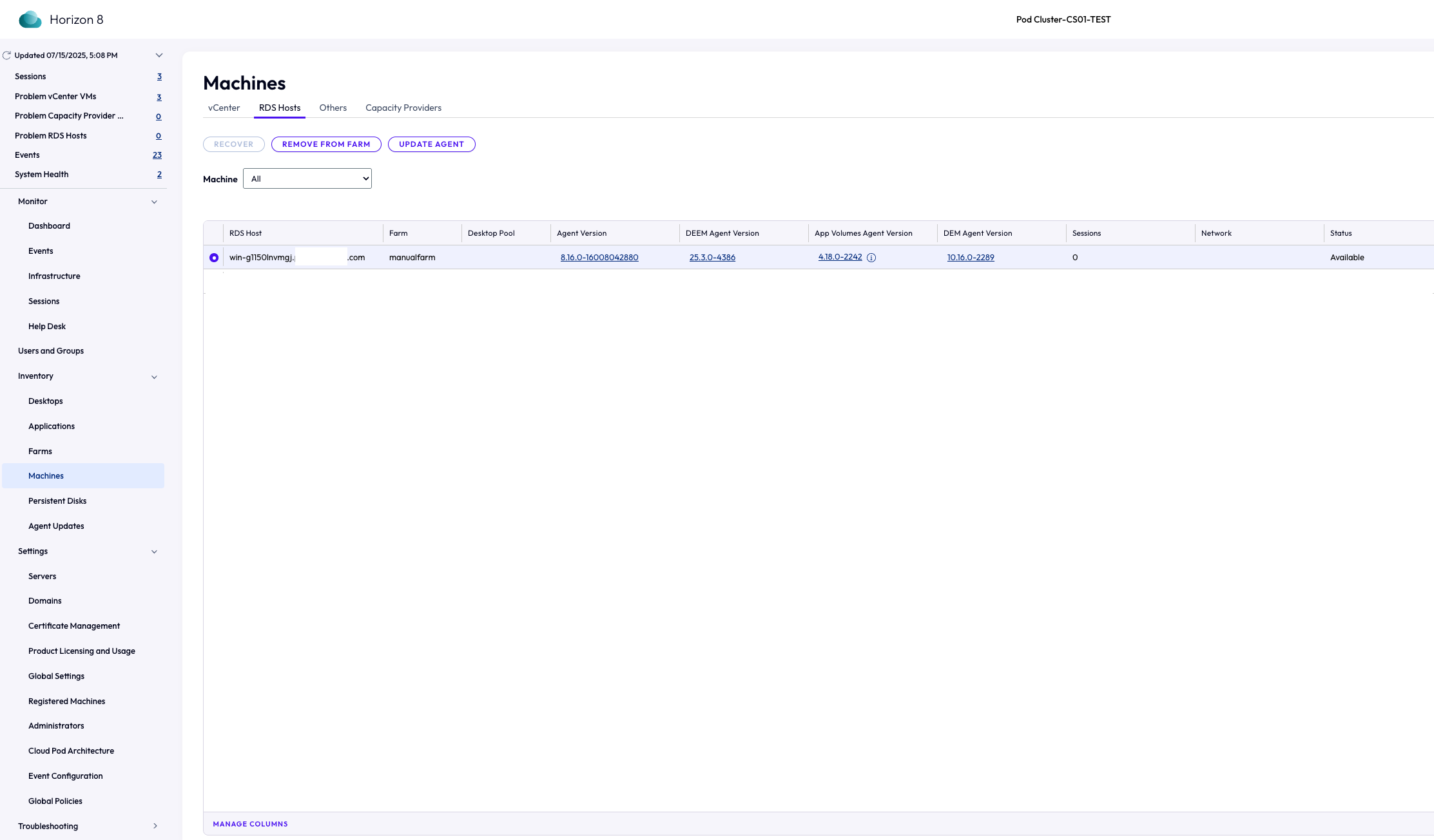Collapse the Monitor section
The height and width of the screenshot is (840, 1434).
(x=154, y=202)
